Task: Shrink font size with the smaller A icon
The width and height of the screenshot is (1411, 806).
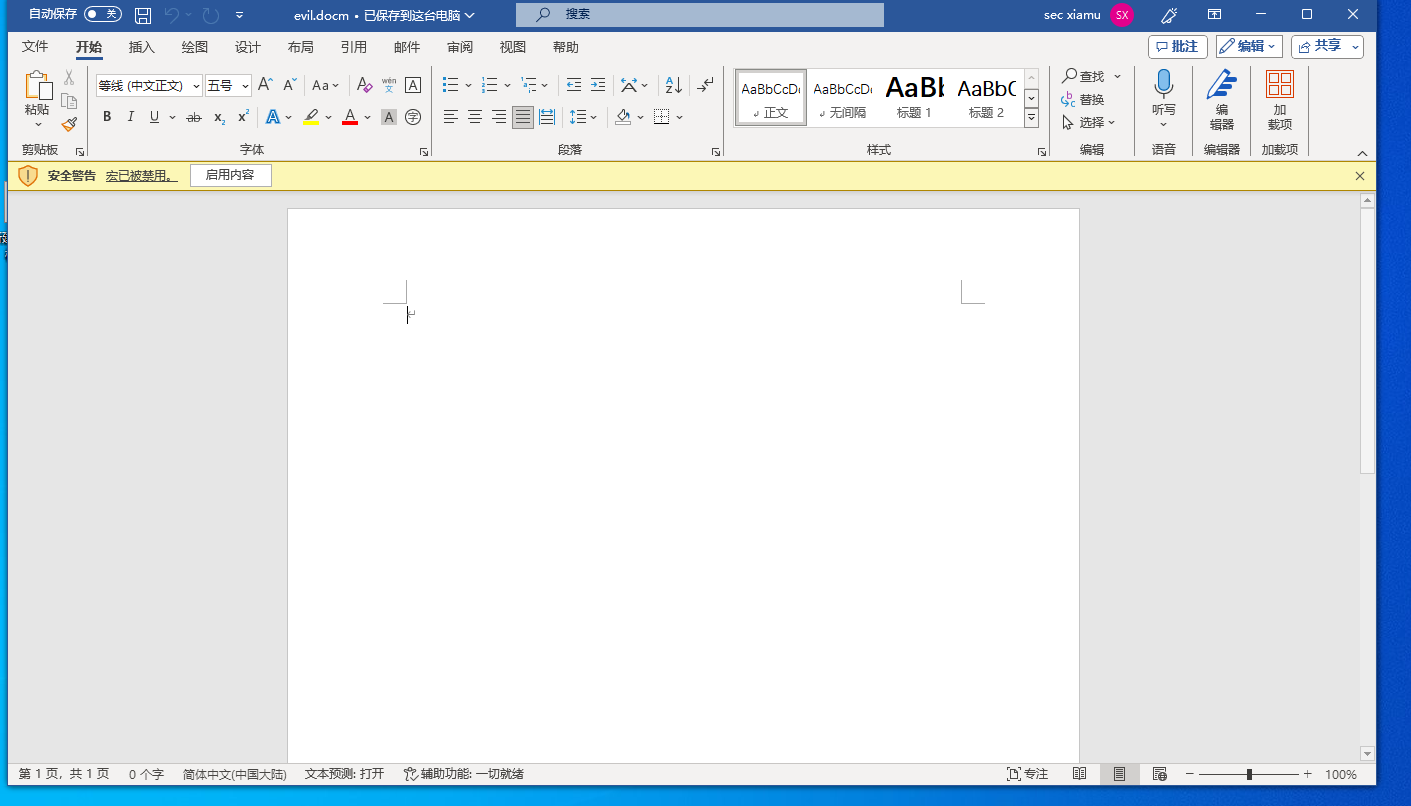Action: pyautogui.click(x=289, y=85)
